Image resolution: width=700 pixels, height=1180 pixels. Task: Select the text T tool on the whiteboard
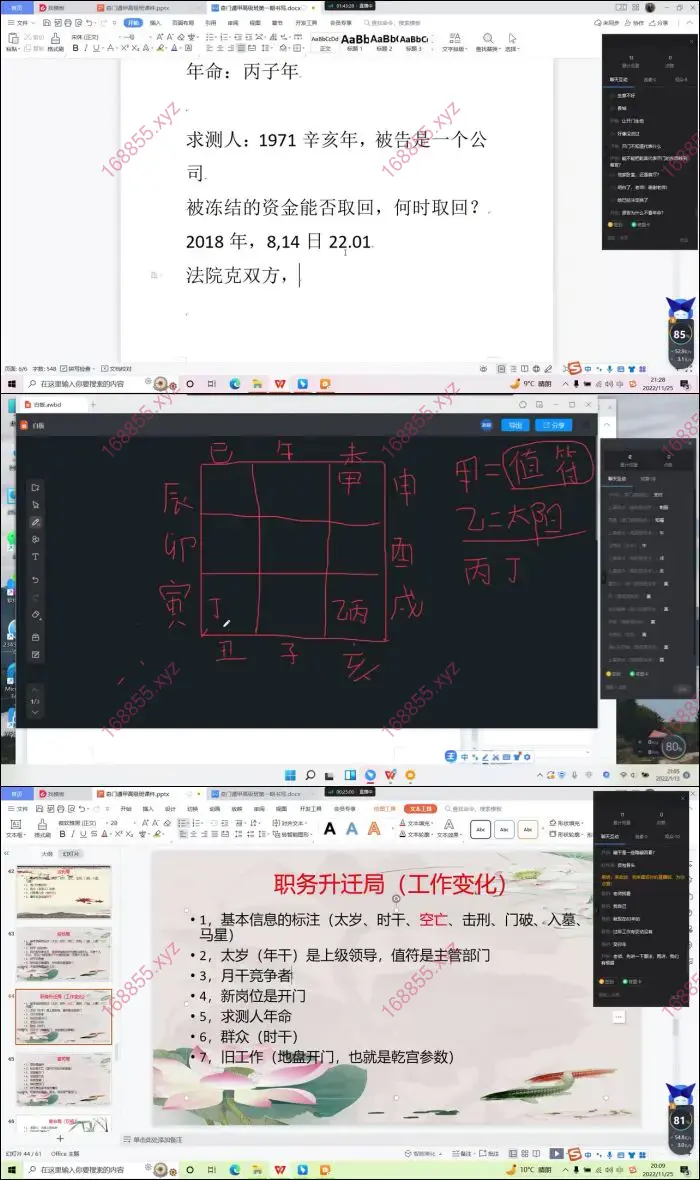[35, 557]
